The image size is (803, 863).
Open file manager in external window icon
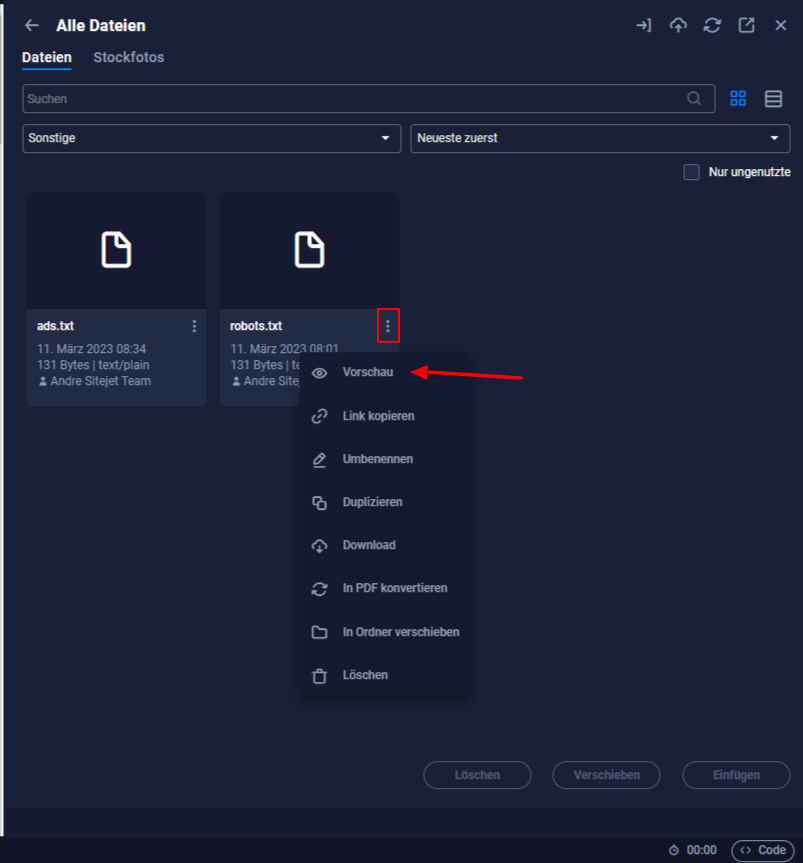tap(746, 26)
